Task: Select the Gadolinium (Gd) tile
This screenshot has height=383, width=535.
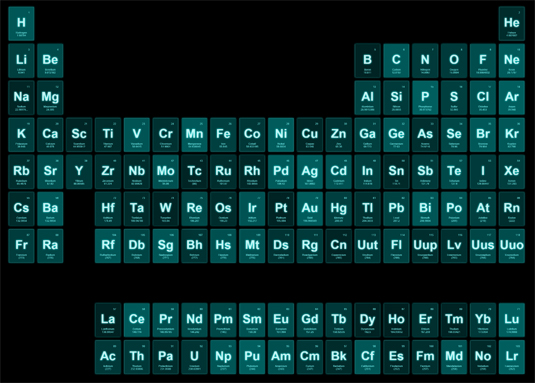Action: [x=310, y=320]
